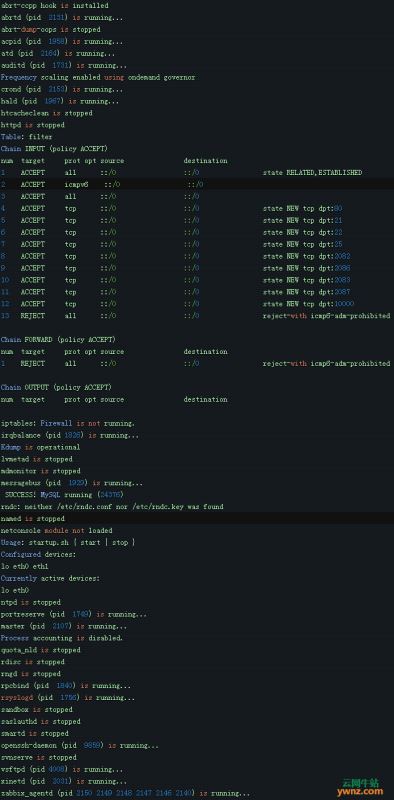This screenshot has height=800, width=394.
Task: Click 'named is stopped' line
Action: pos(33,519)
